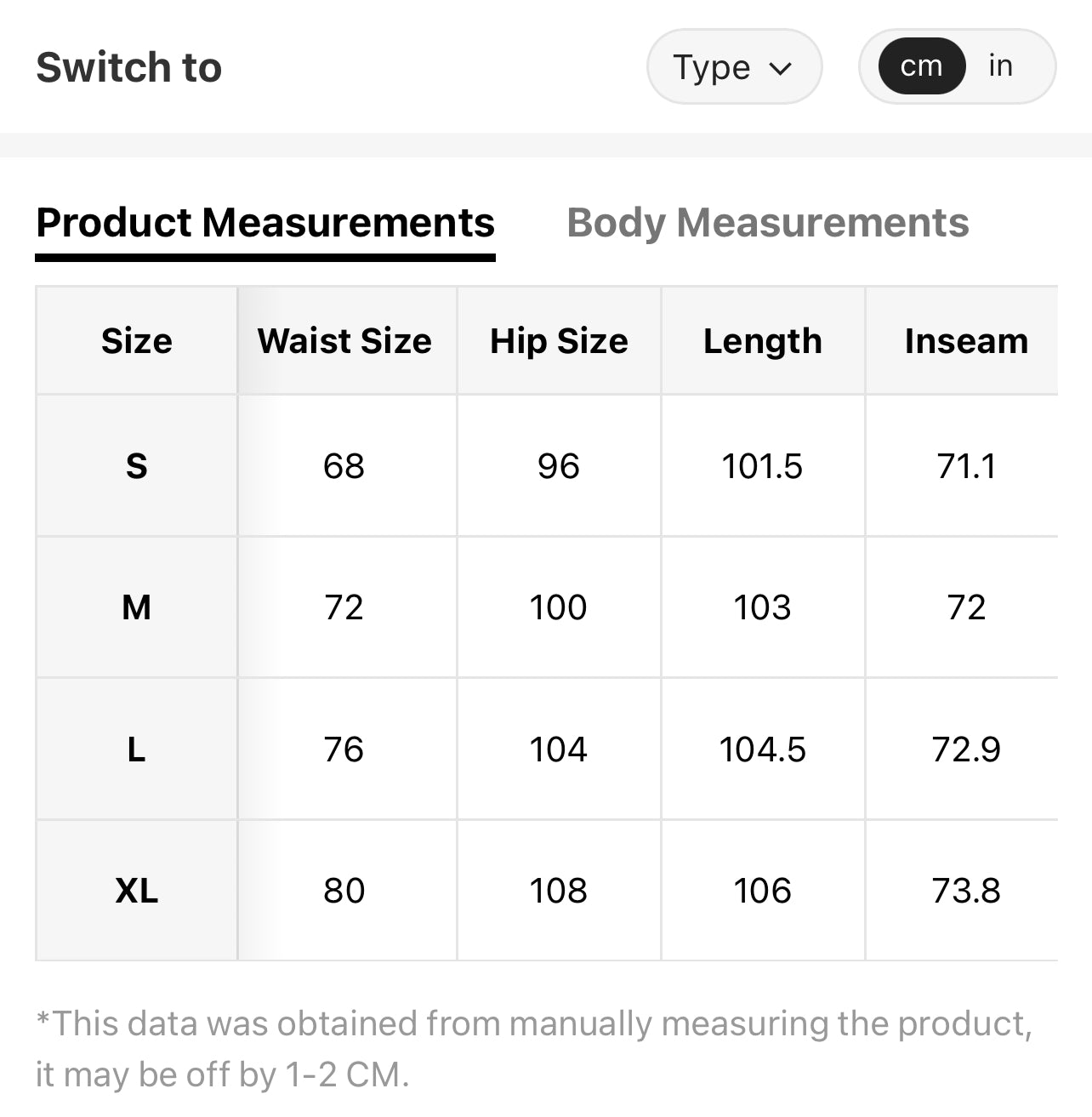Click the Size column header

[136, 340]
